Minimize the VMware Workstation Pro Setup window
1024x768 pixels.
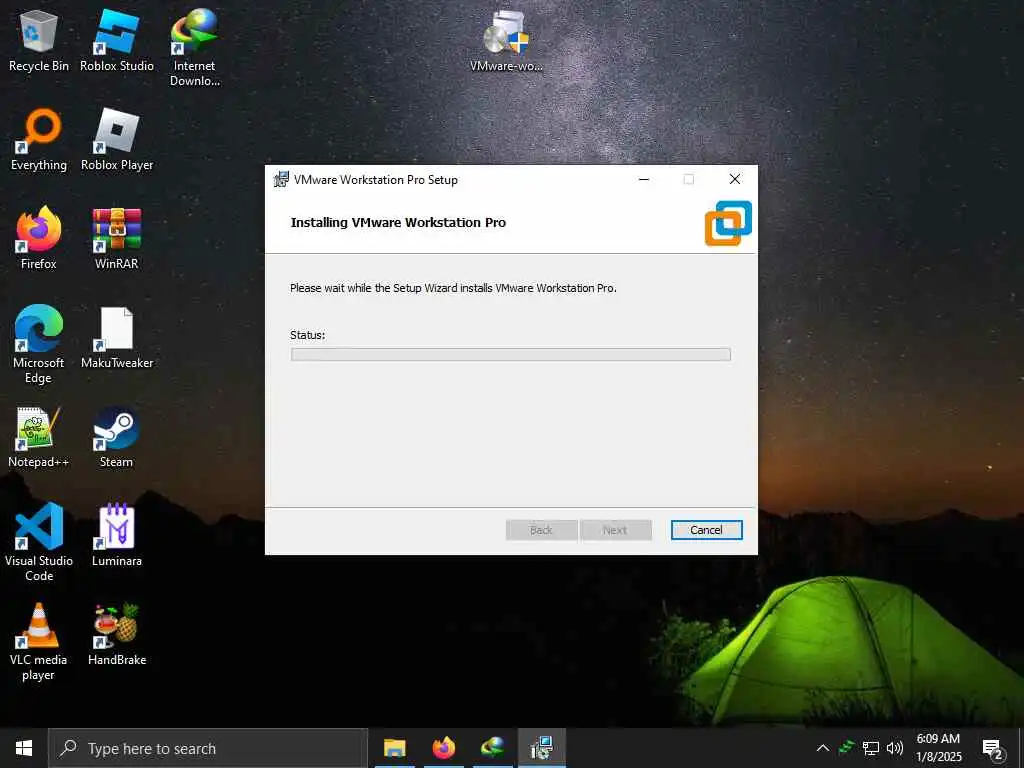644,180
